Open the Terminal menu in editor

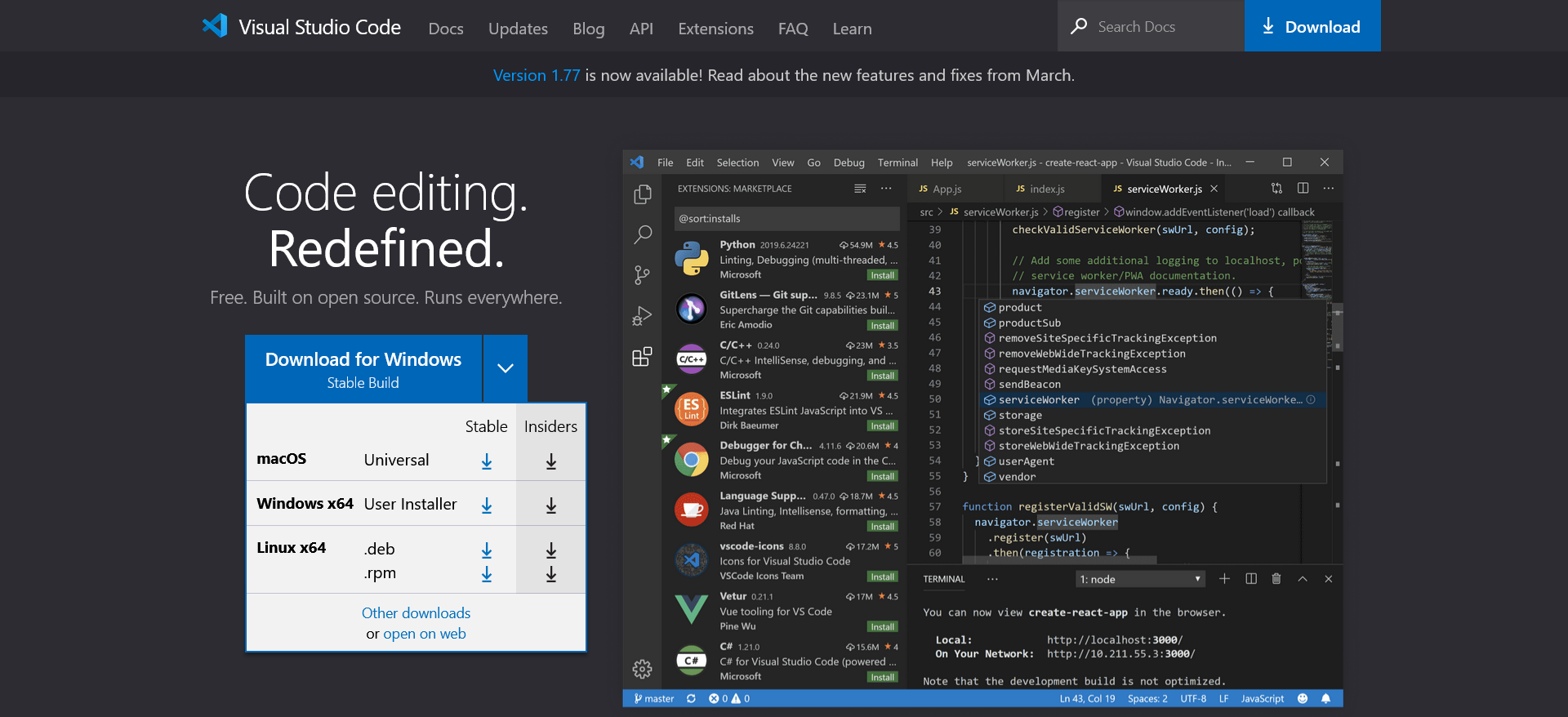click(898, 163)
